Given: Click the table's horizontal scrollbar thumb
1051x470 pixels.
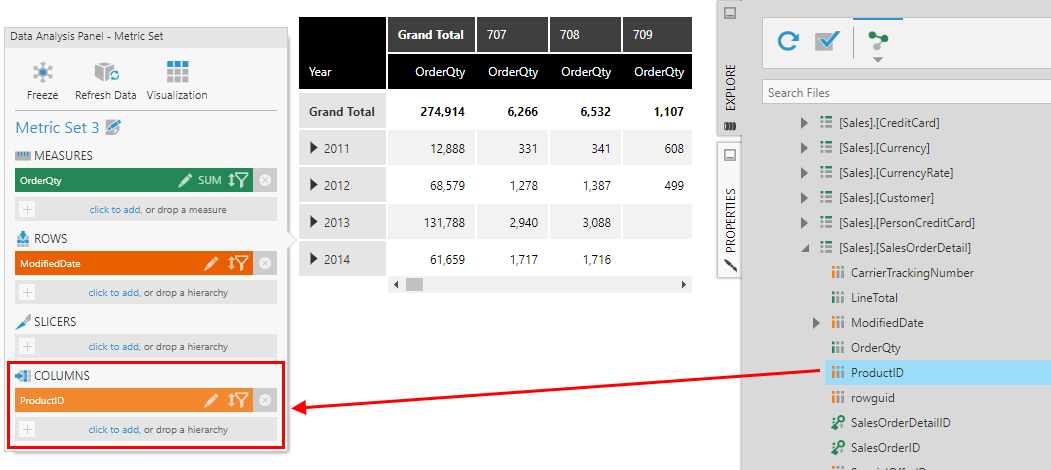Looking at the screenshot, I should click(413, 285).
